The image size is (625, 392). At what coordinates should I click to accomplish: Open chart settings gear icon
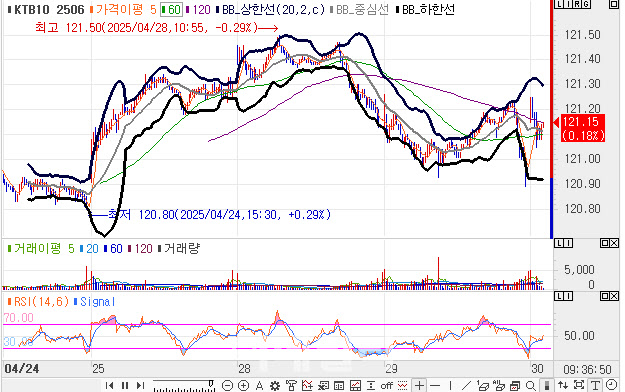coord(275,386)
